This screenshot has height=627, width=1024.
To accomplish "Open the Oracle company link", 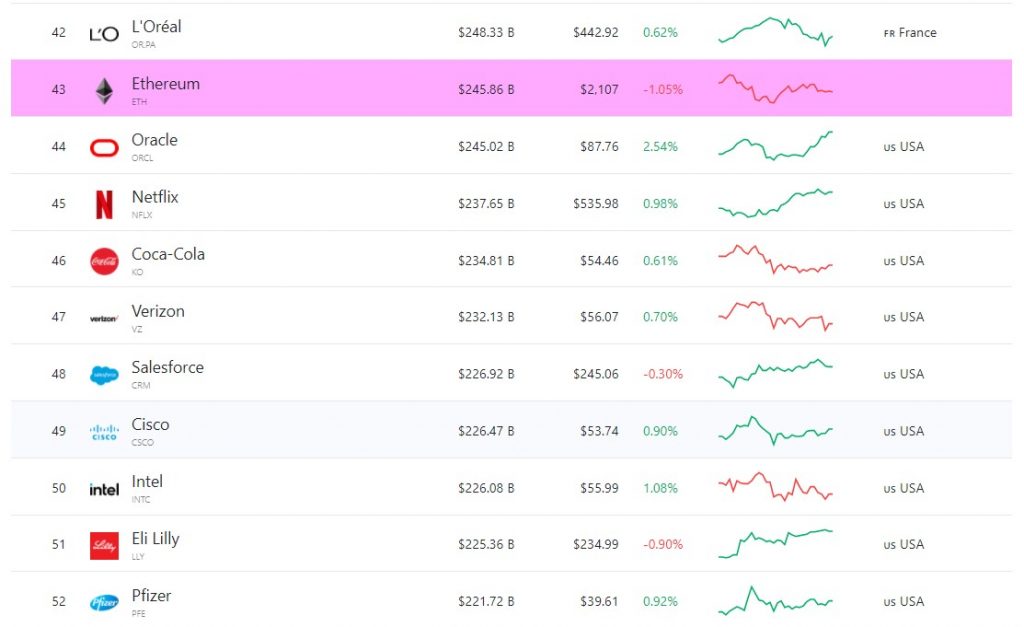I will coord(154,140).
